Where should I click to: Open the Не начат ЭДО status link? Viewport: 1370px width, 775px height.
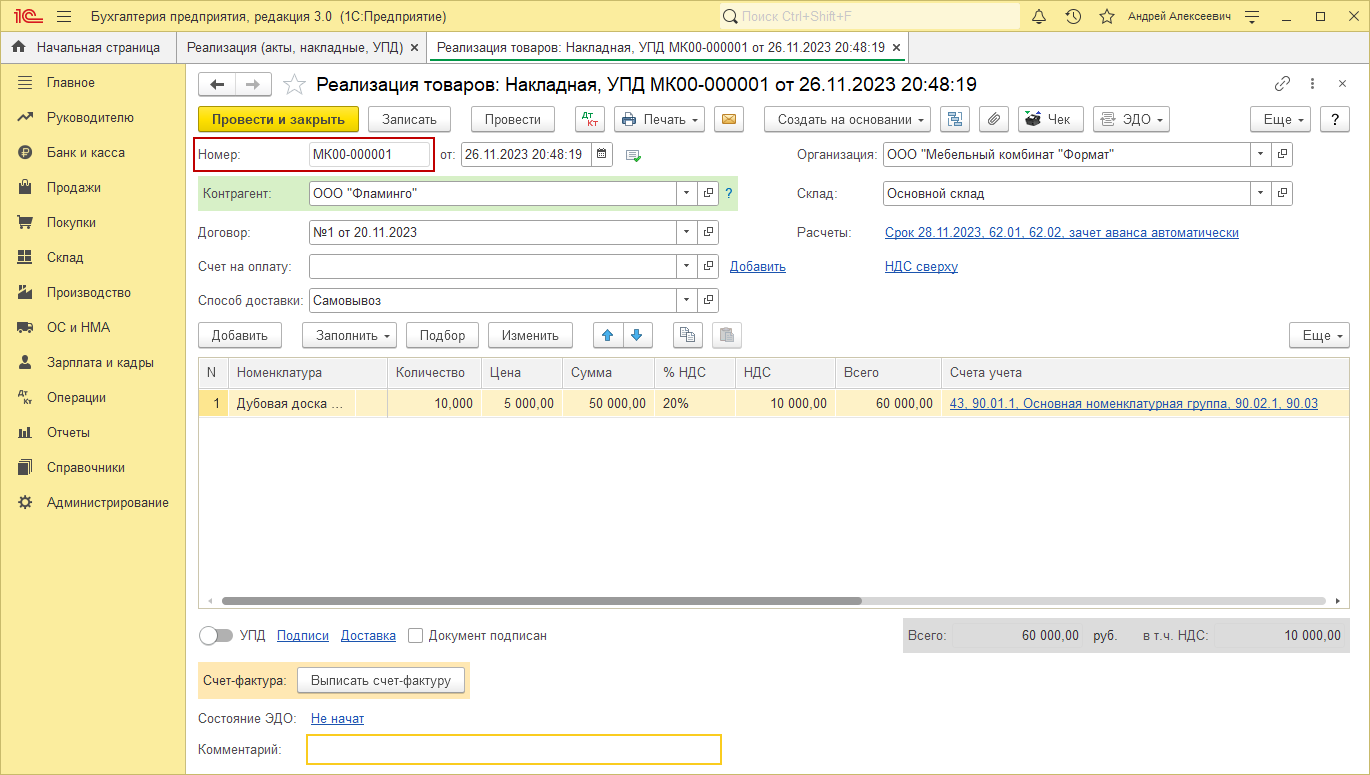[337, 718]
